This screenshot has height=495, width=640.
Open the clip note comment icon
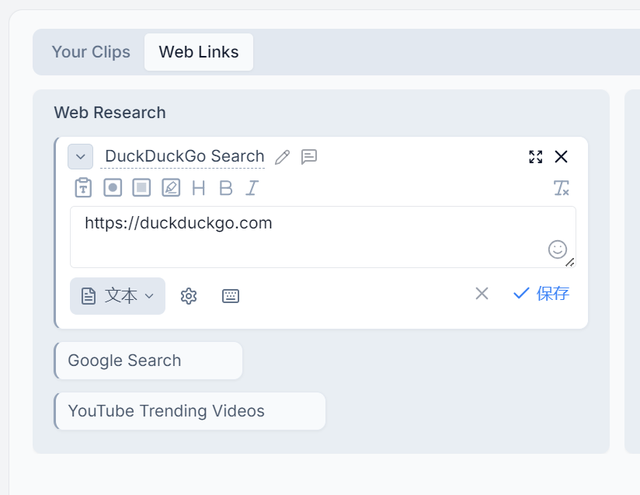click(x=309, y=157)
